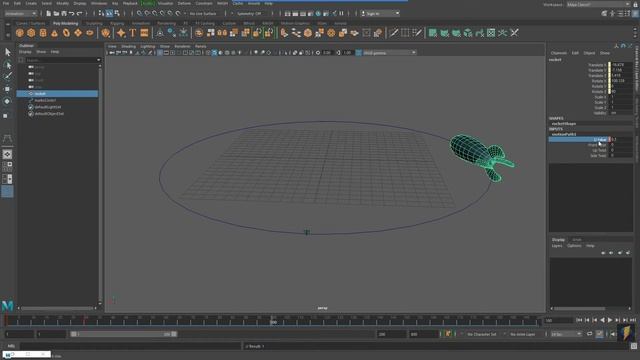Select by component type mode icon

point(117,13)
